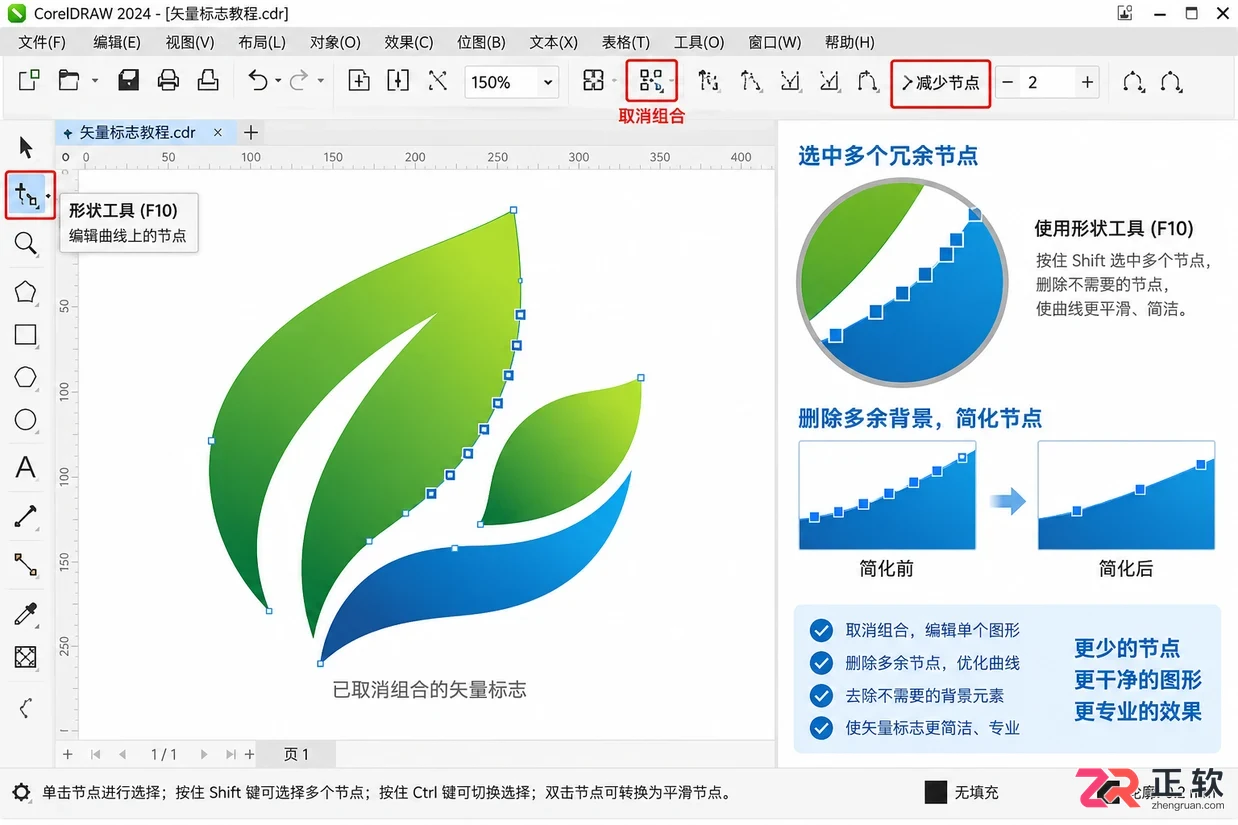Click the node editing icon with check mark

(790, 81)
